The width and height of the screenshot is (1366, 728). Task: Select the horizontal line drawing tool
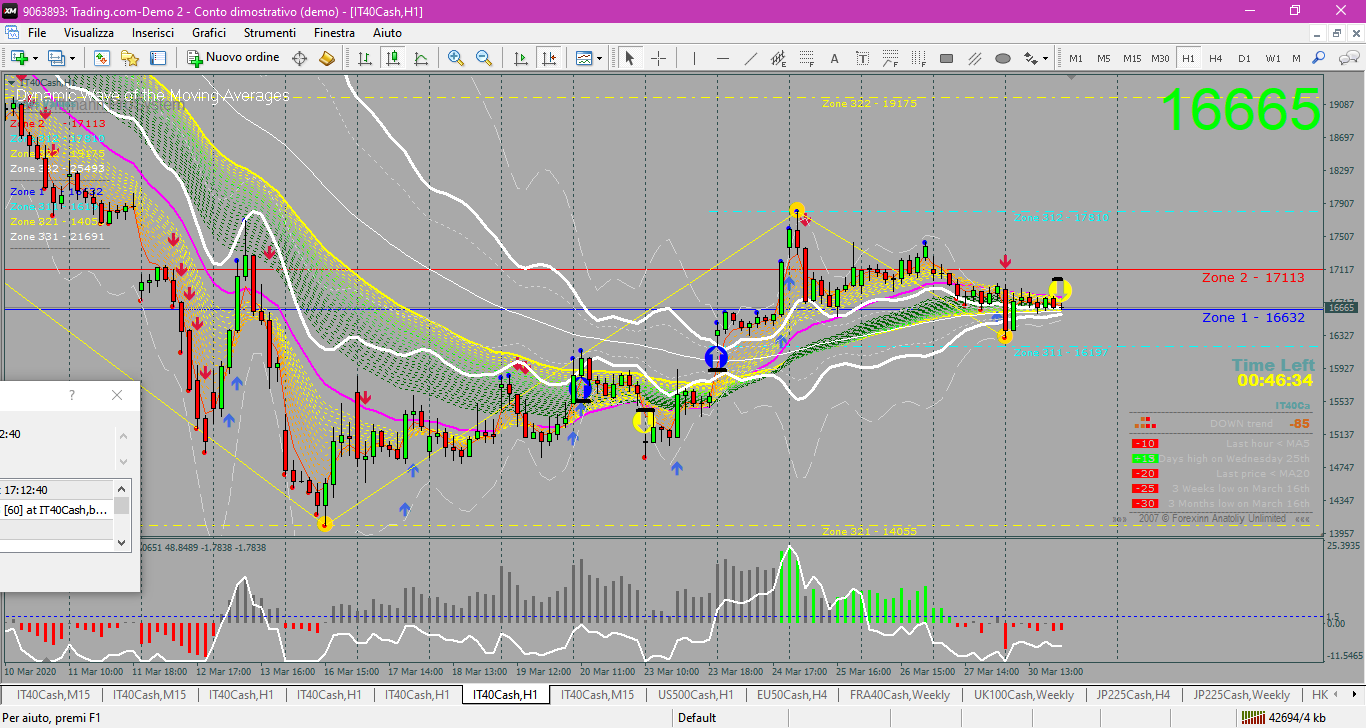point(723,58)
